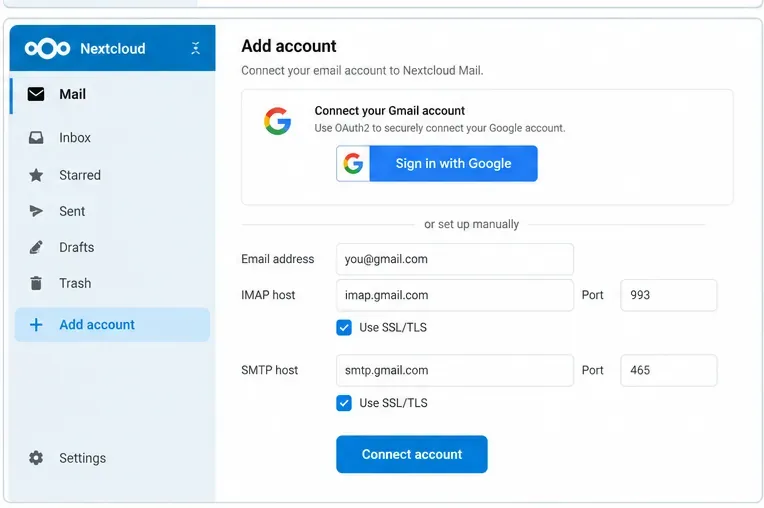
Task: Collapse the sidebar with the header toggle icon
Action: tap(195, 48)
